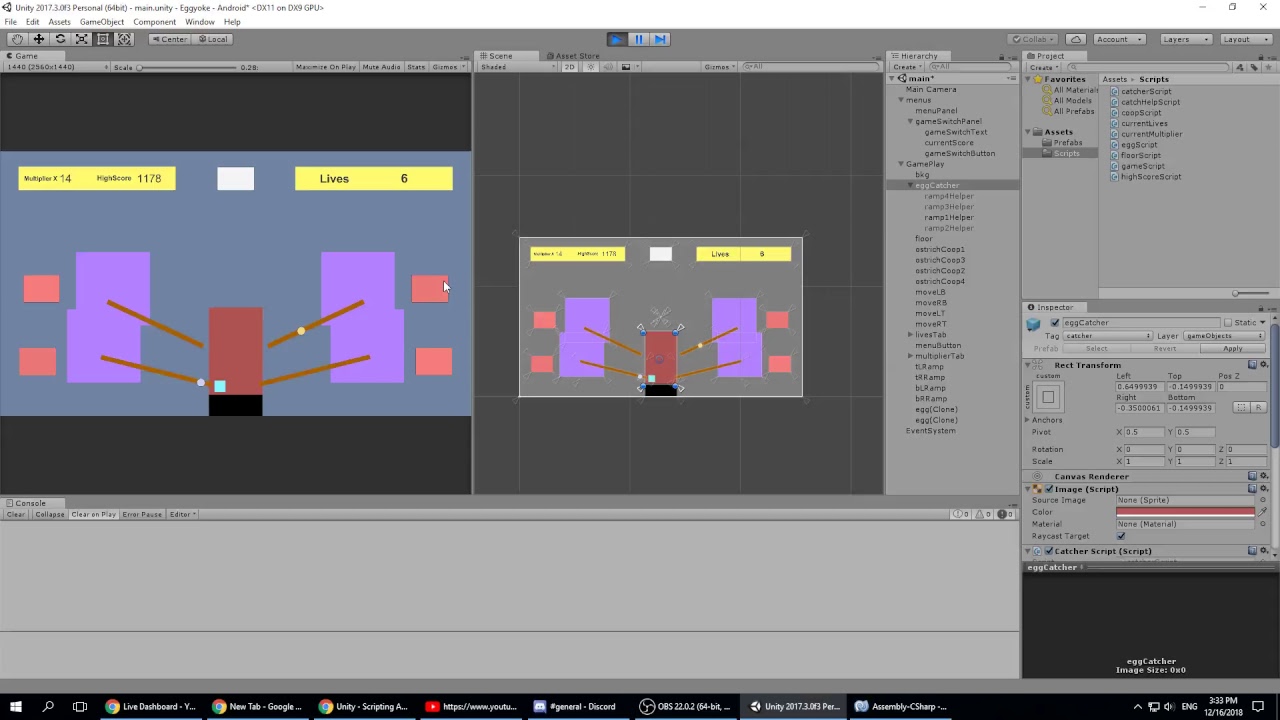The image size is (1280, 720).
Task: Pause the running game
Action: [x=638, y=39]
